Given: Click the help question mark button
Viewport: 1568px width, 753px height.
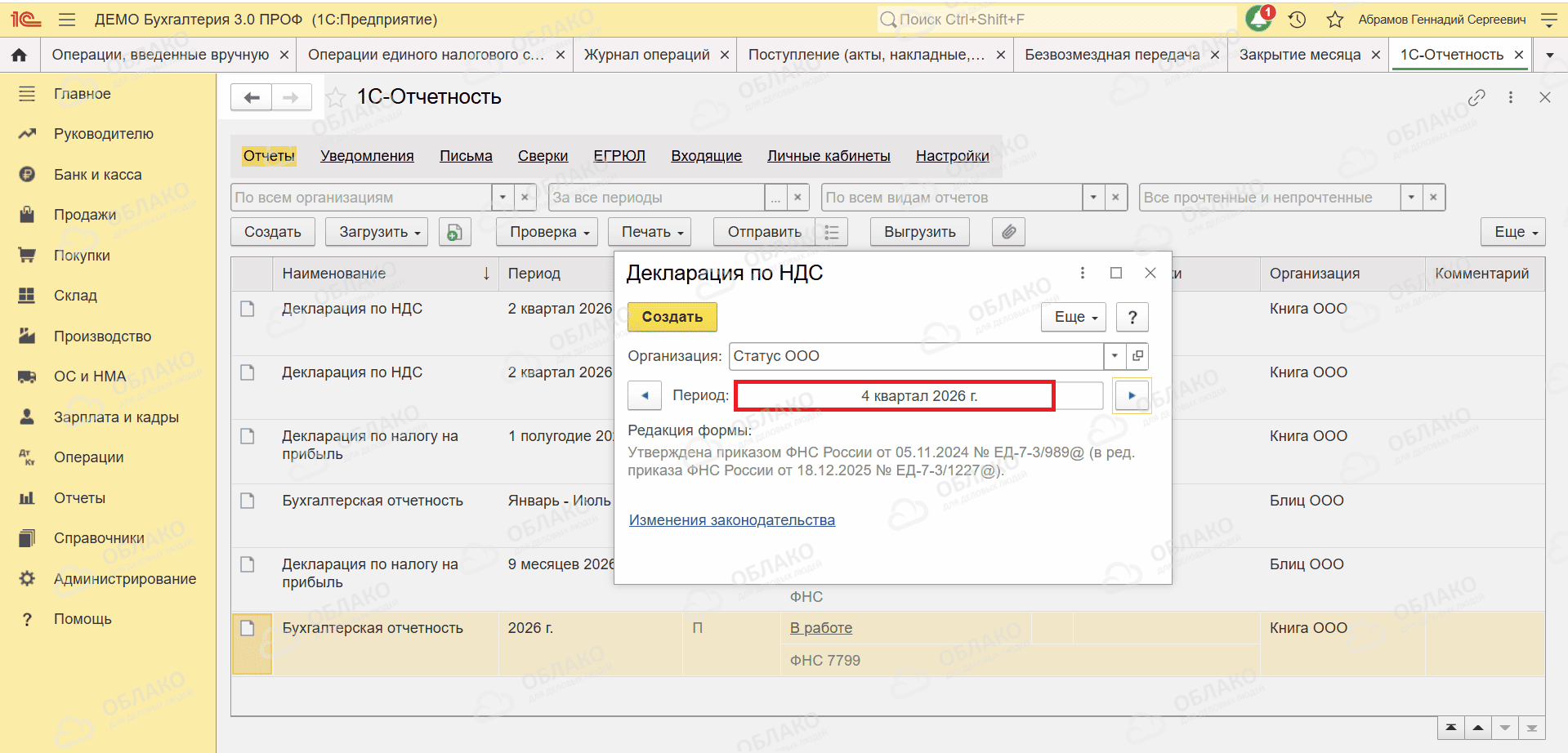Looking at the screenshot, I should click(1132, 317).
